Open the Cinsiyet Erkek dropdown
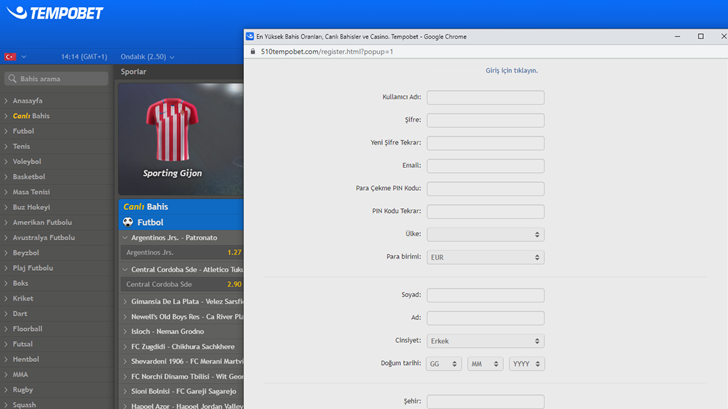This screenshot has width=728, height=409. pos(486,341)
